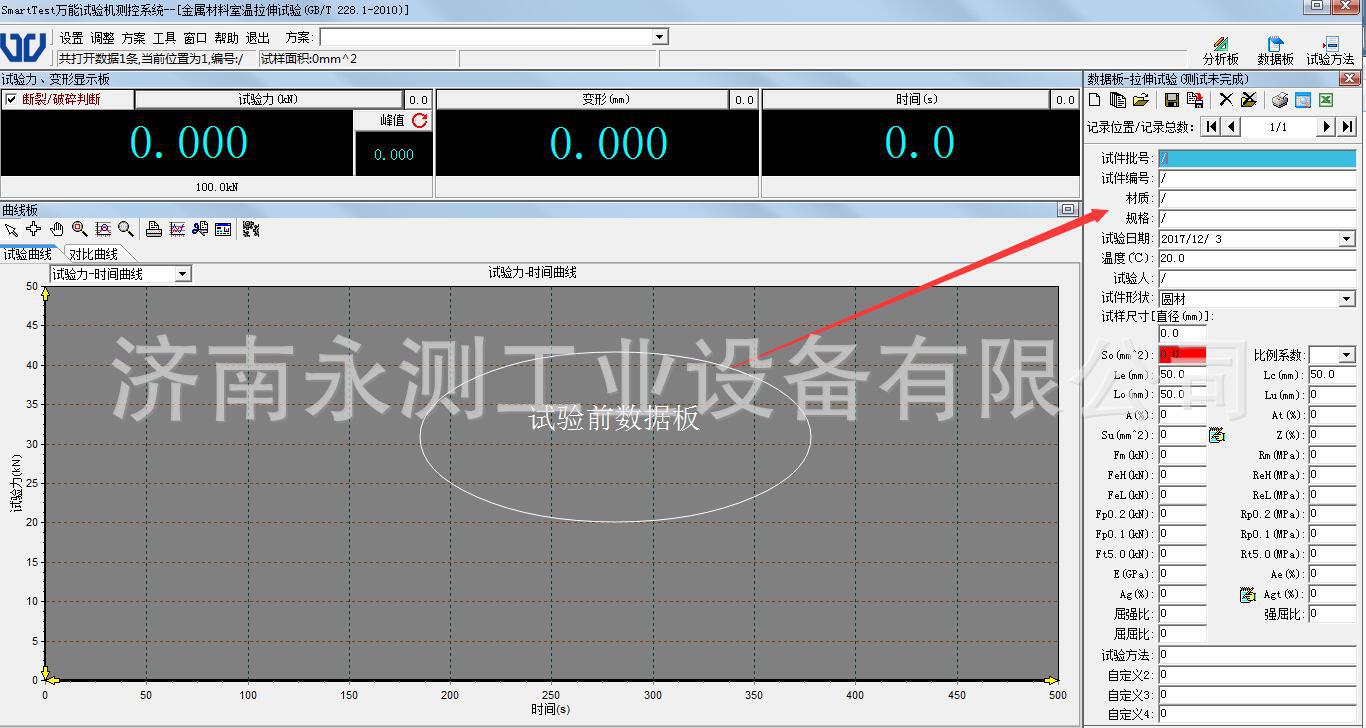Select the arrow pointer tool in curve toolbar

tap(11, 230)
